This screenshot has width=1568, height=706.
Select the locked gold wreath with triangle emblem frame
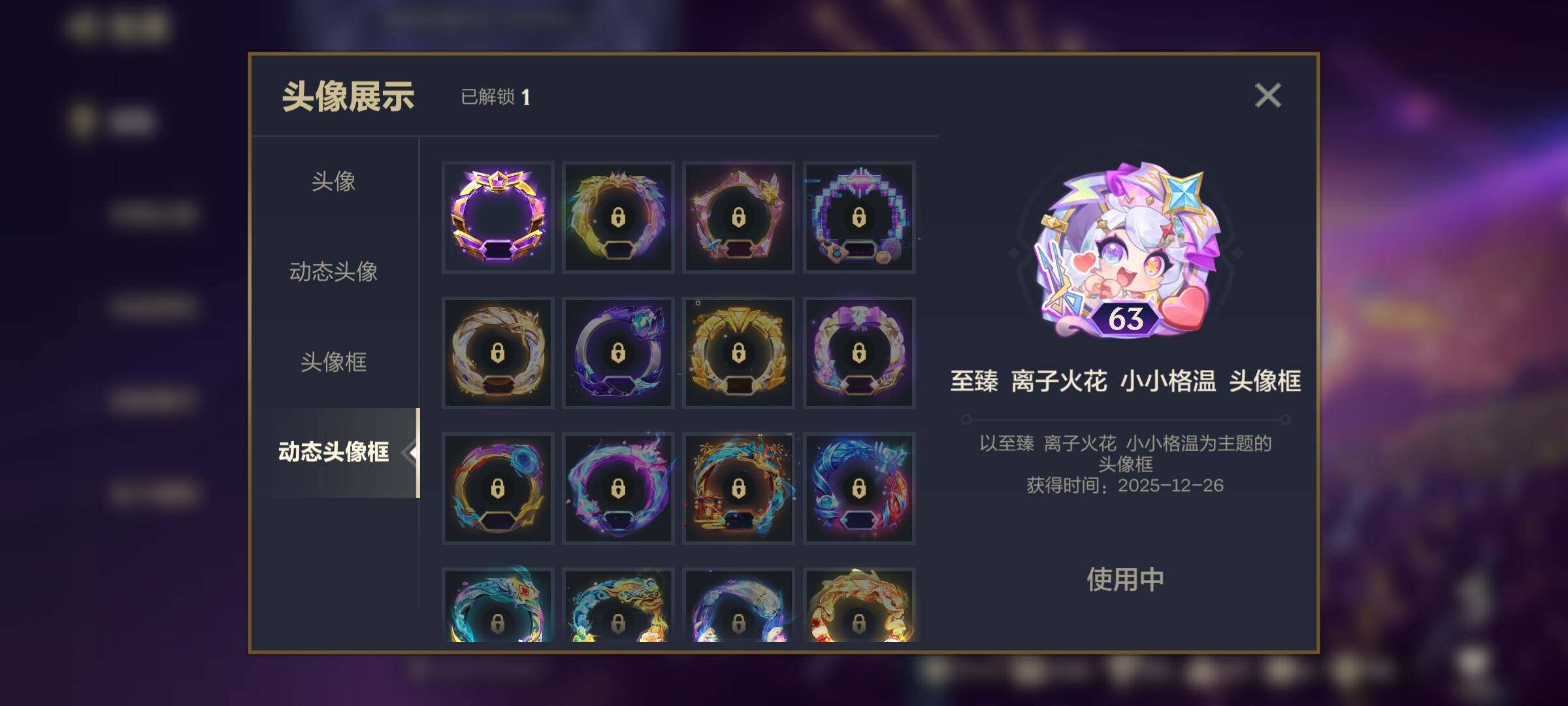[738, 353]
